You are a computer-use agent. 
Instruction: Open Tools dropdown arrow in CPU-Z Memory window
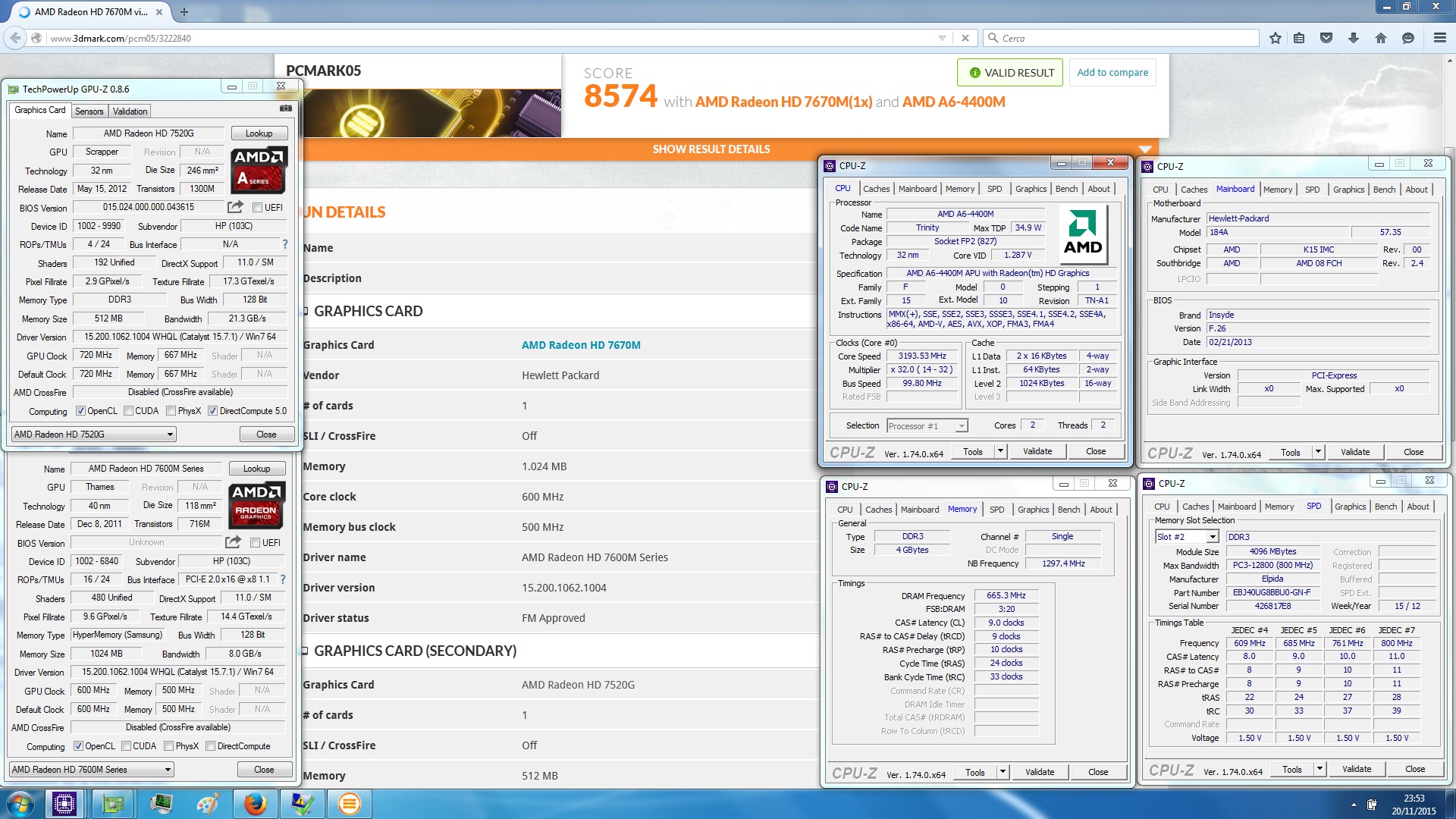pos(1003,772)
